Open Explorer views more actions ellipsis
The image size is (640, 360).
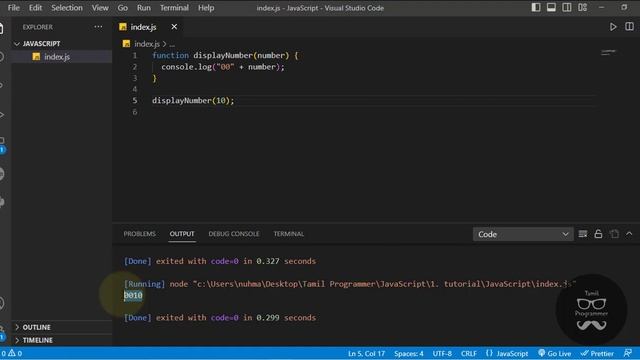98,27
